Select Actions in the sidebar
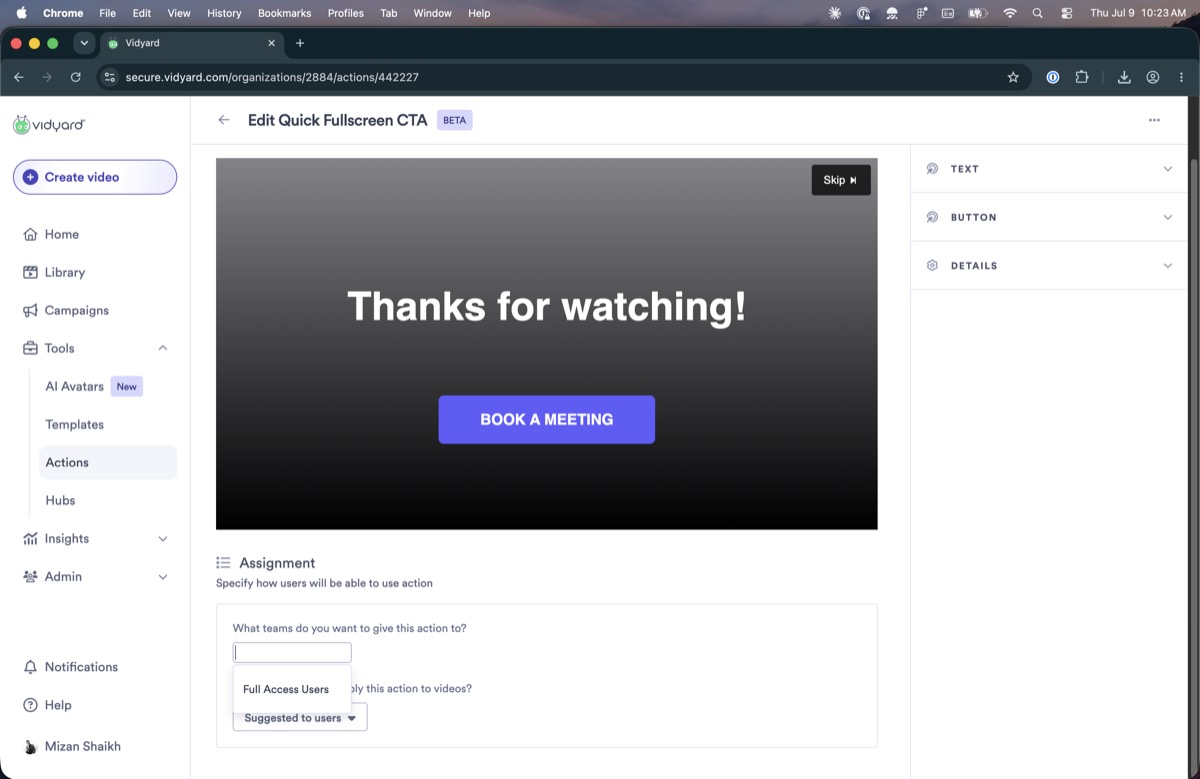Viewport: 1200px width, 779px height. [x=108, y=462]
